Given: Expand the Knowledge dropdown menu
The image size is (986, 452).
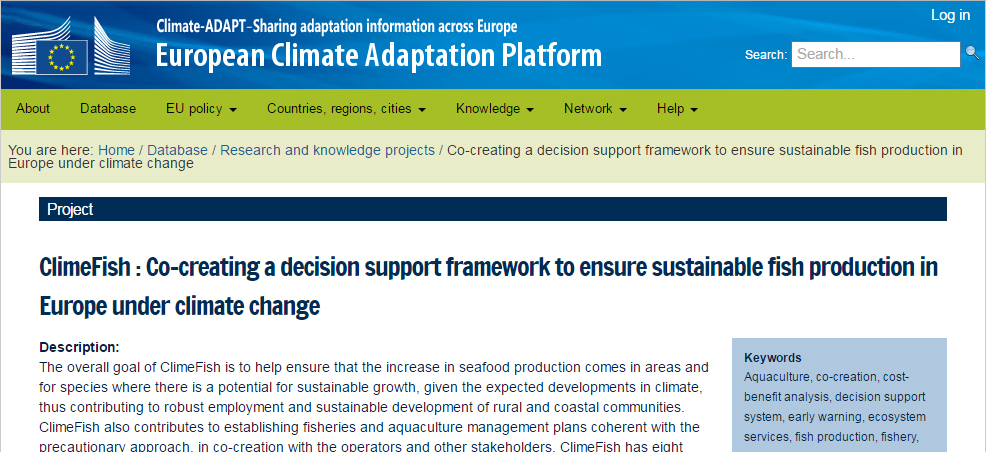Looking at the screenshot, I should pyautogui.click(x=495, y=109).
